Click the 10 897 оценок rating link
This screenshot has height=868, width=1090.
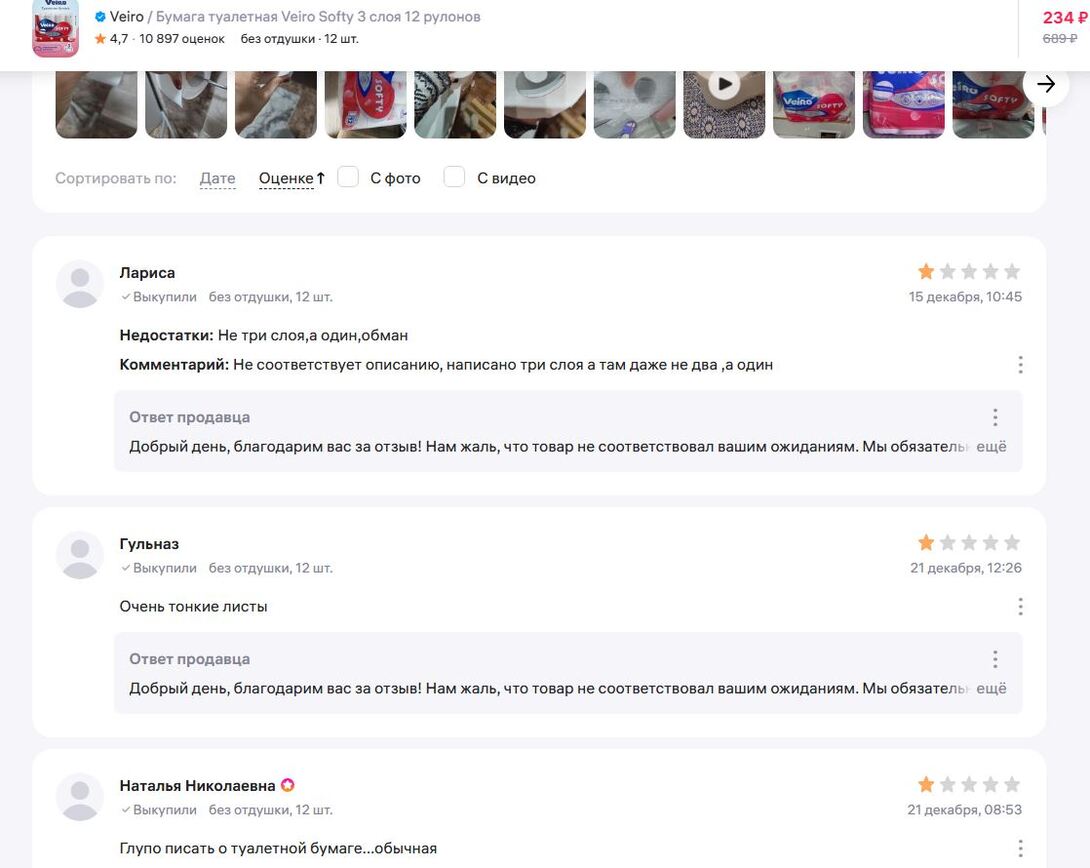click(181, 39)
